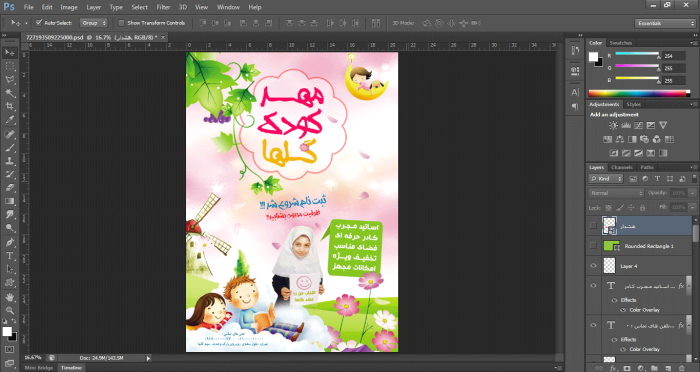This screenshot has height=372, width=700.
Task: Select the Clone Stamp tool
Action: click(9, 161)
